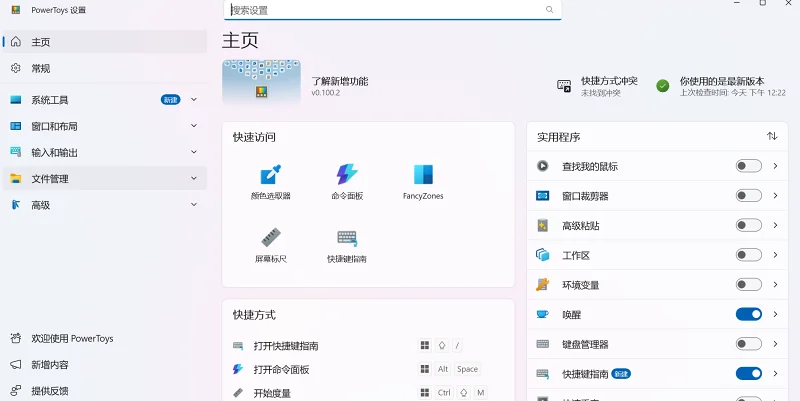Click the what's new banner thumbnail
Image resolution: width=800 pixels, height=401 pixels.
[261, 82]
